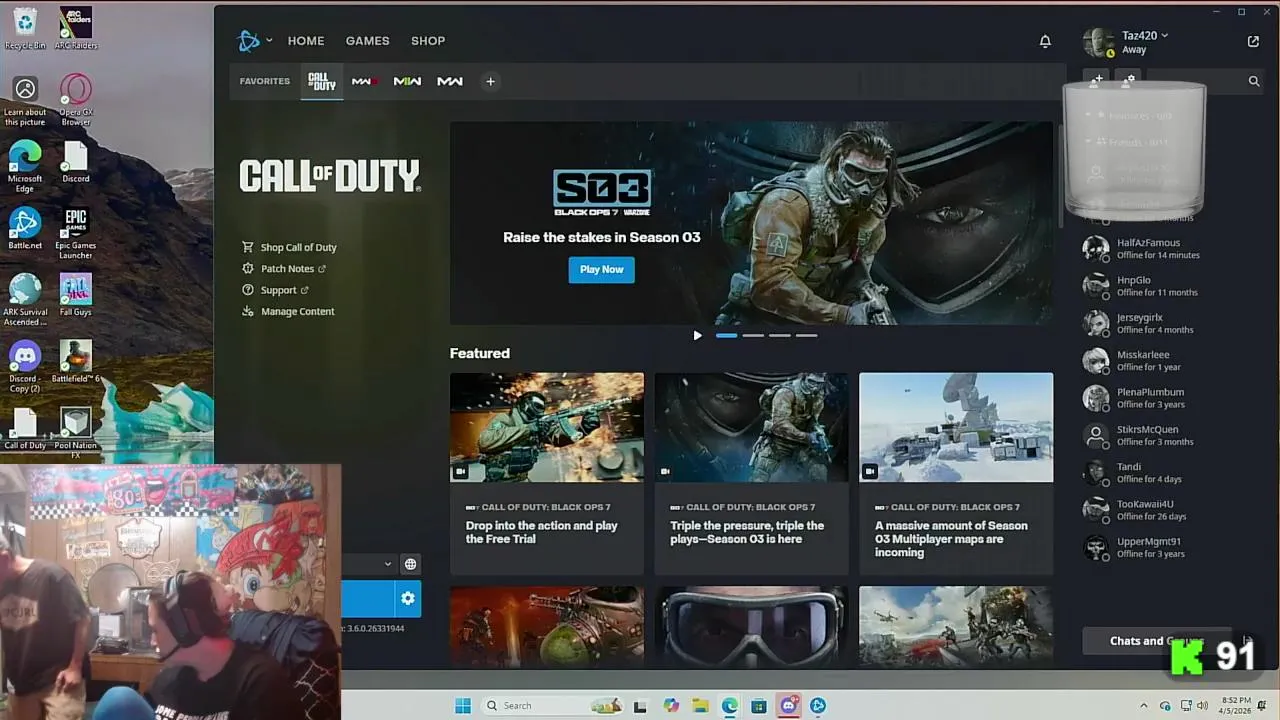
Task: Select Fall Guys desktop icon
Action: 76,295
